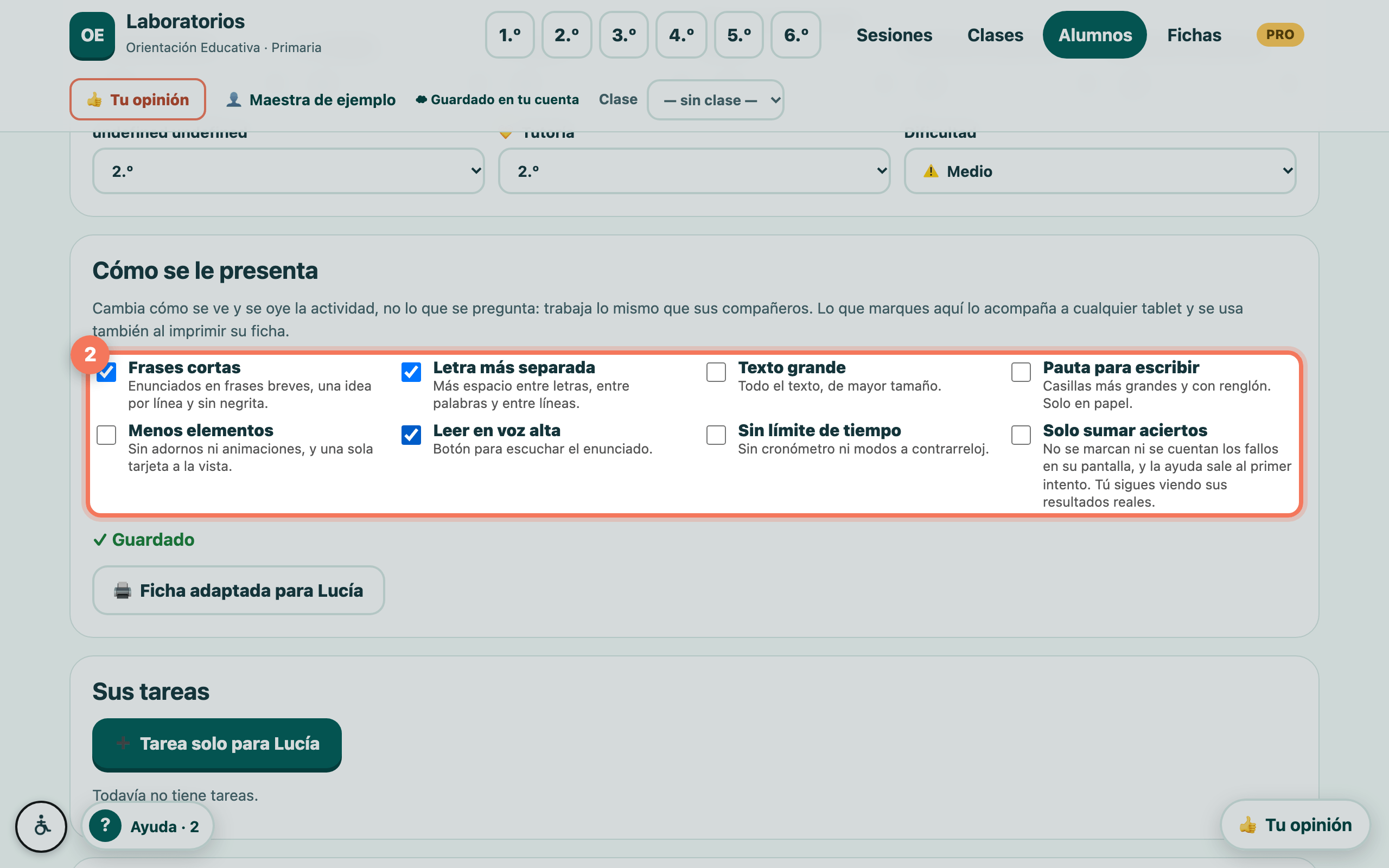1389x868 pixels.
Task: Enable Pauta para escribir checkbox
Action: coord(1021,372)
